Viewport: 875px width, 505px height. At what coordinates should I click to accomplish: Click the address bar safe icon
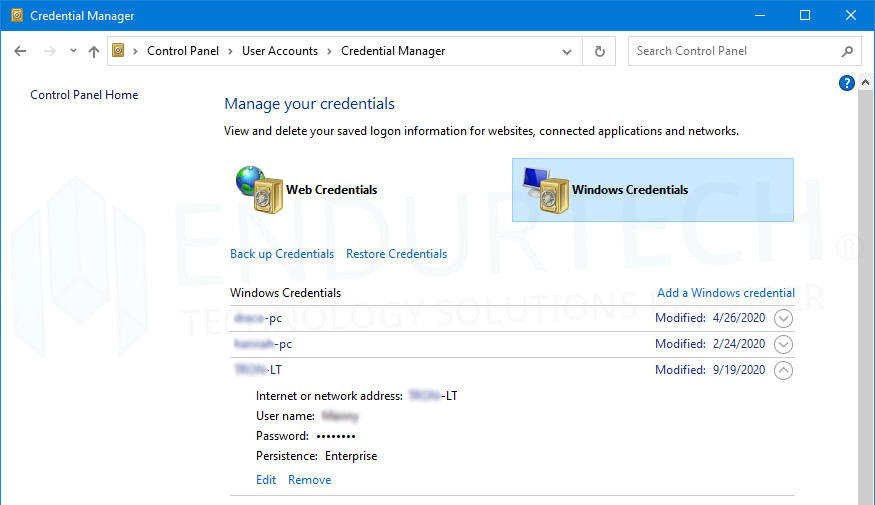point(118,51)
